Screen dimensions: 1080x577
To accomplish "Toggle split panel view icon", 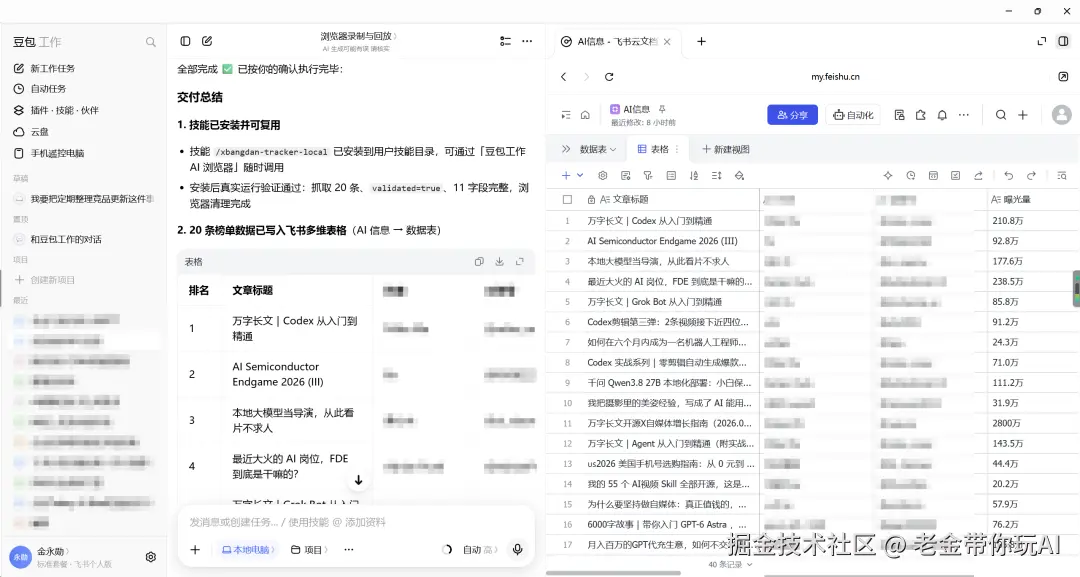I will 1063,41.
